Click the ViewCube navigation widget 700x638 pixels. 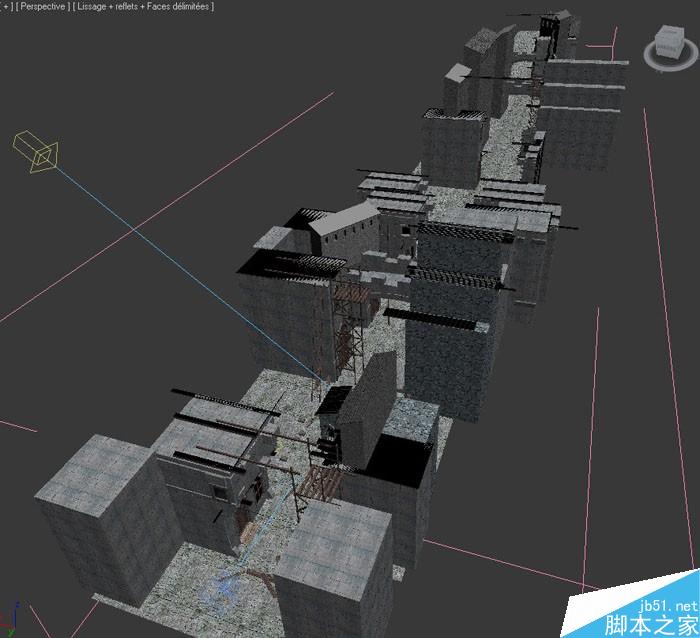pos(670,48)
